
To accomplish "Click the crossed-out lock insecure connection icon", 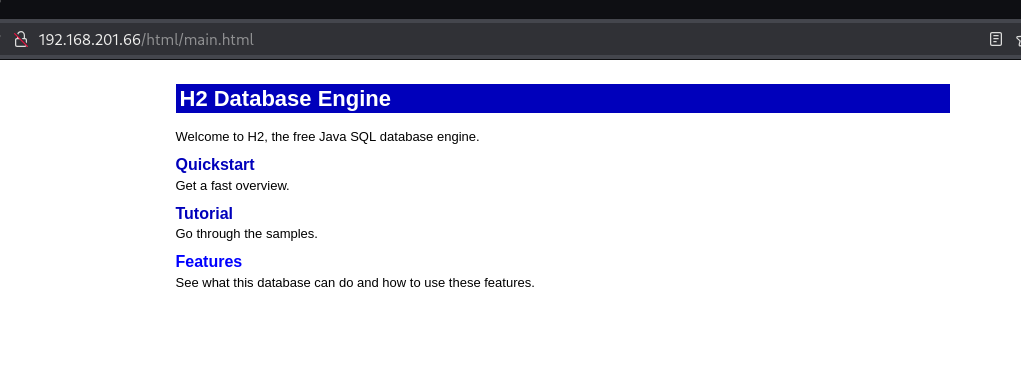I will (x=21, y=40).
